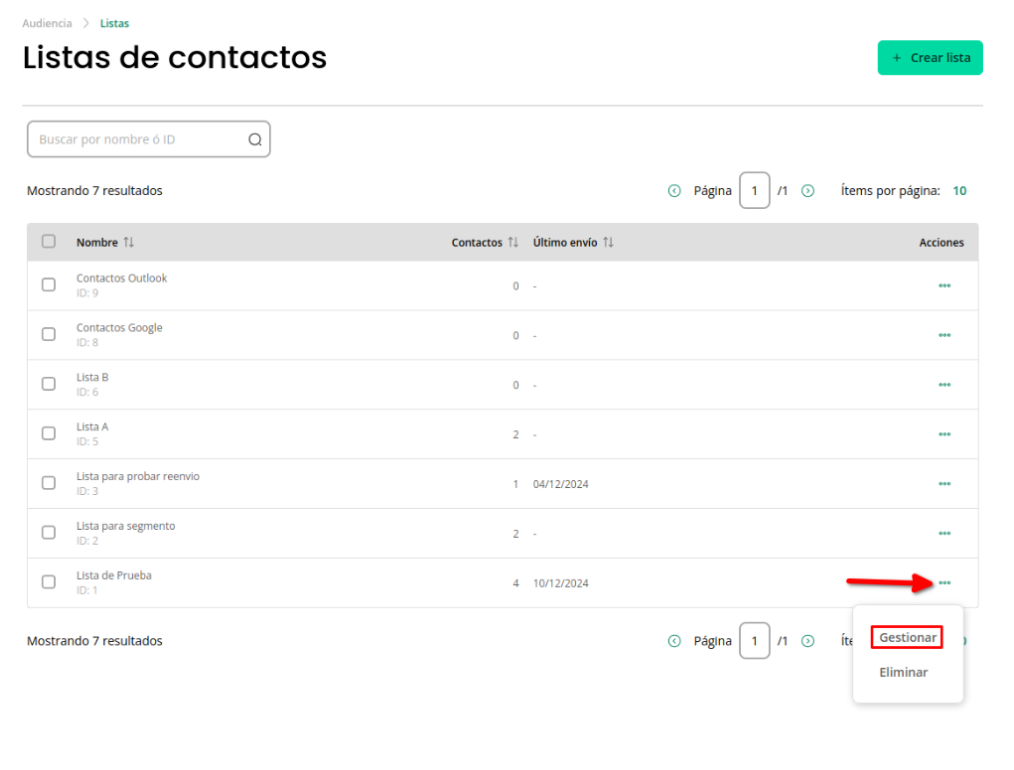The height and width of the screenshot is (770, 1014).
Task: Select the Lista de Prueba checkbox
Action: point(49,582)
